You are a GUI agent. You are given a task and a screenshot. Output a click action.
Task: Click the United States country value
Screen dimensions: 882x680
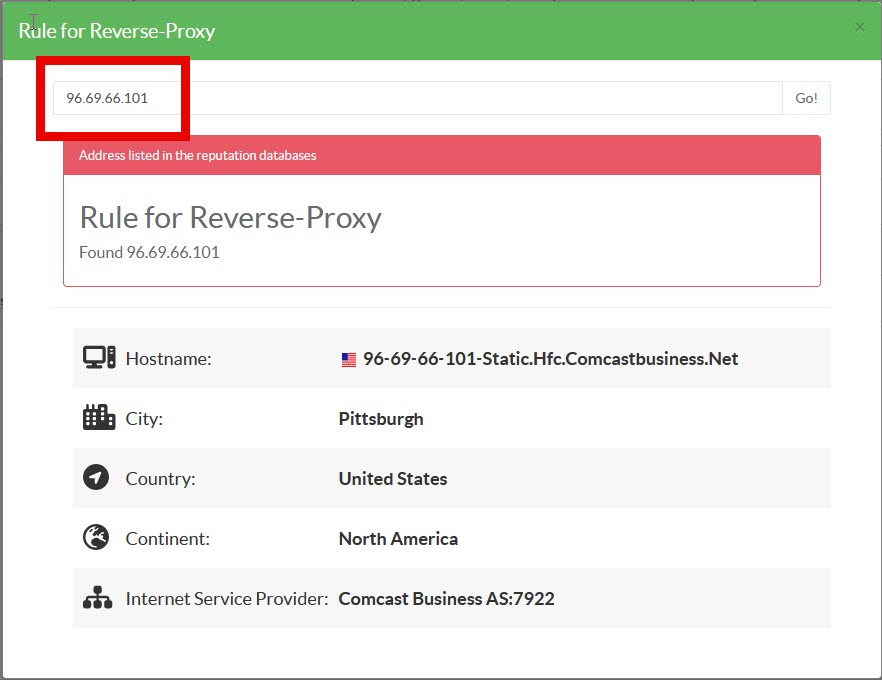(393, 479)
